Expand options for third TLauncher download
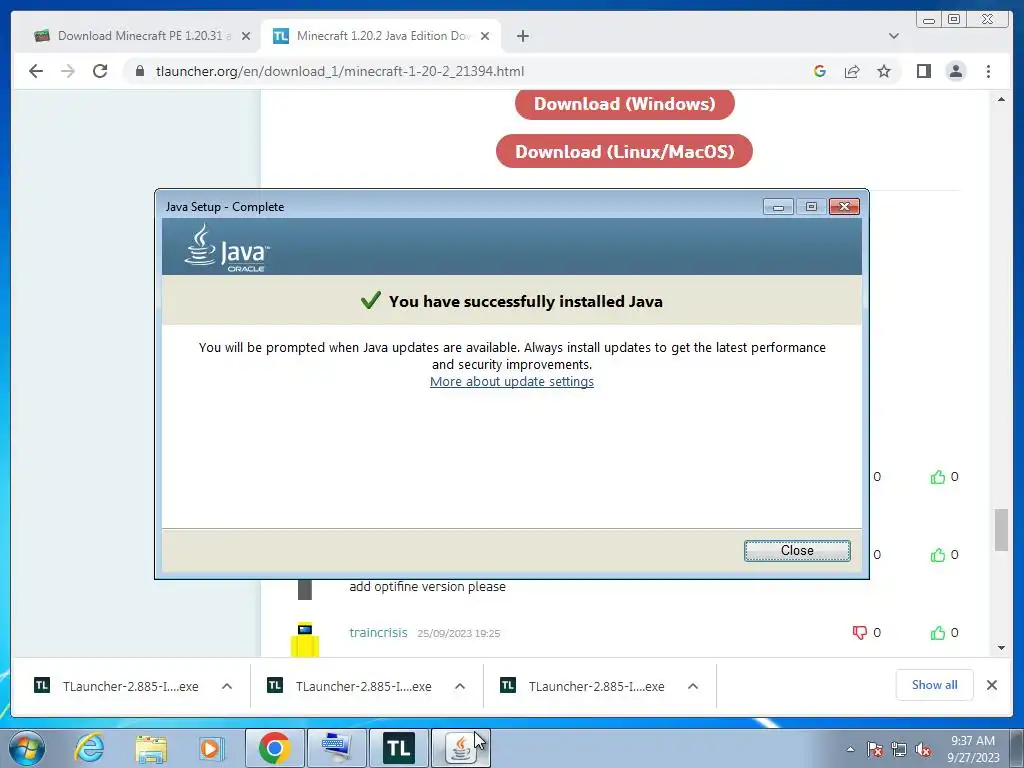The height and width of the screenshot is (768, 1024). (x=693, y=686)
